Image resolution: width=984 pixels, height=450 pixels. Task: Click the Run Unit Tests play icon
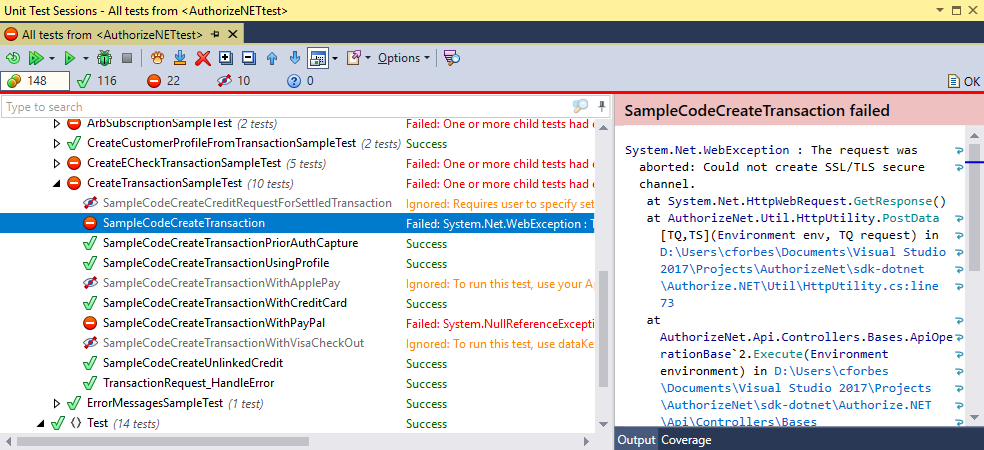(70, 58)
